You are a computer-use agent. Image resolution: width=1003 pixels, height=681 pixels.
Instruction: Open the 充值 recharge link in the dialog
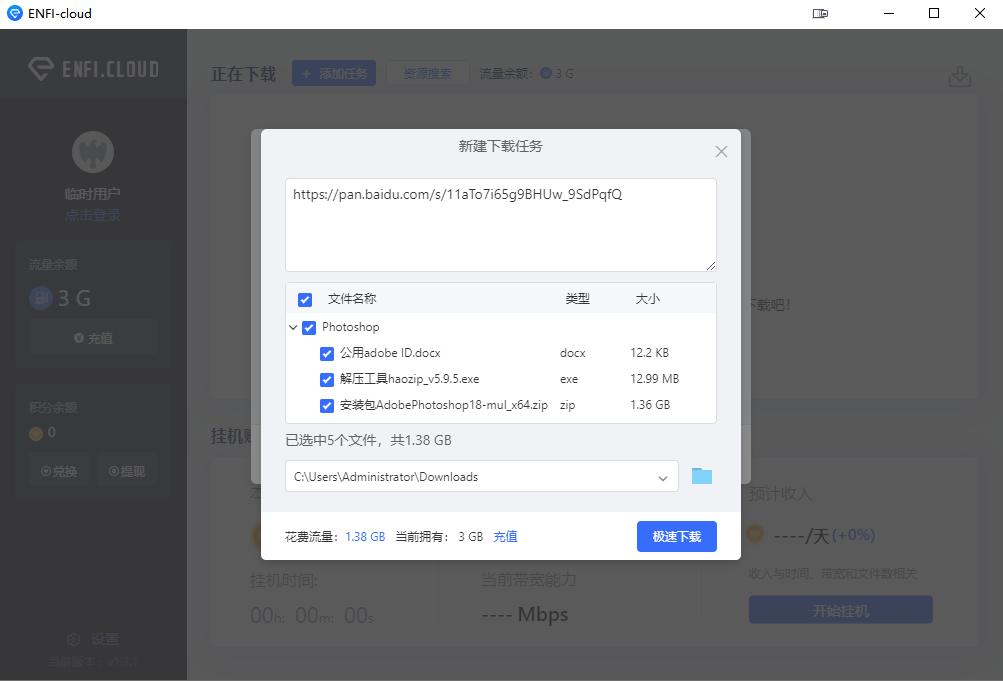[505, 536]
